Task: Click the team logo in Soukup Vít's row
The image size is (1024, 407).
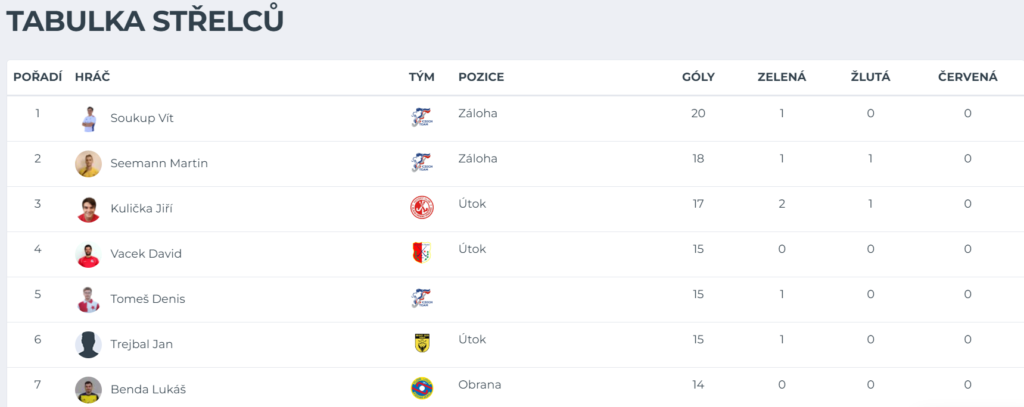Action: tap(421, 118)
